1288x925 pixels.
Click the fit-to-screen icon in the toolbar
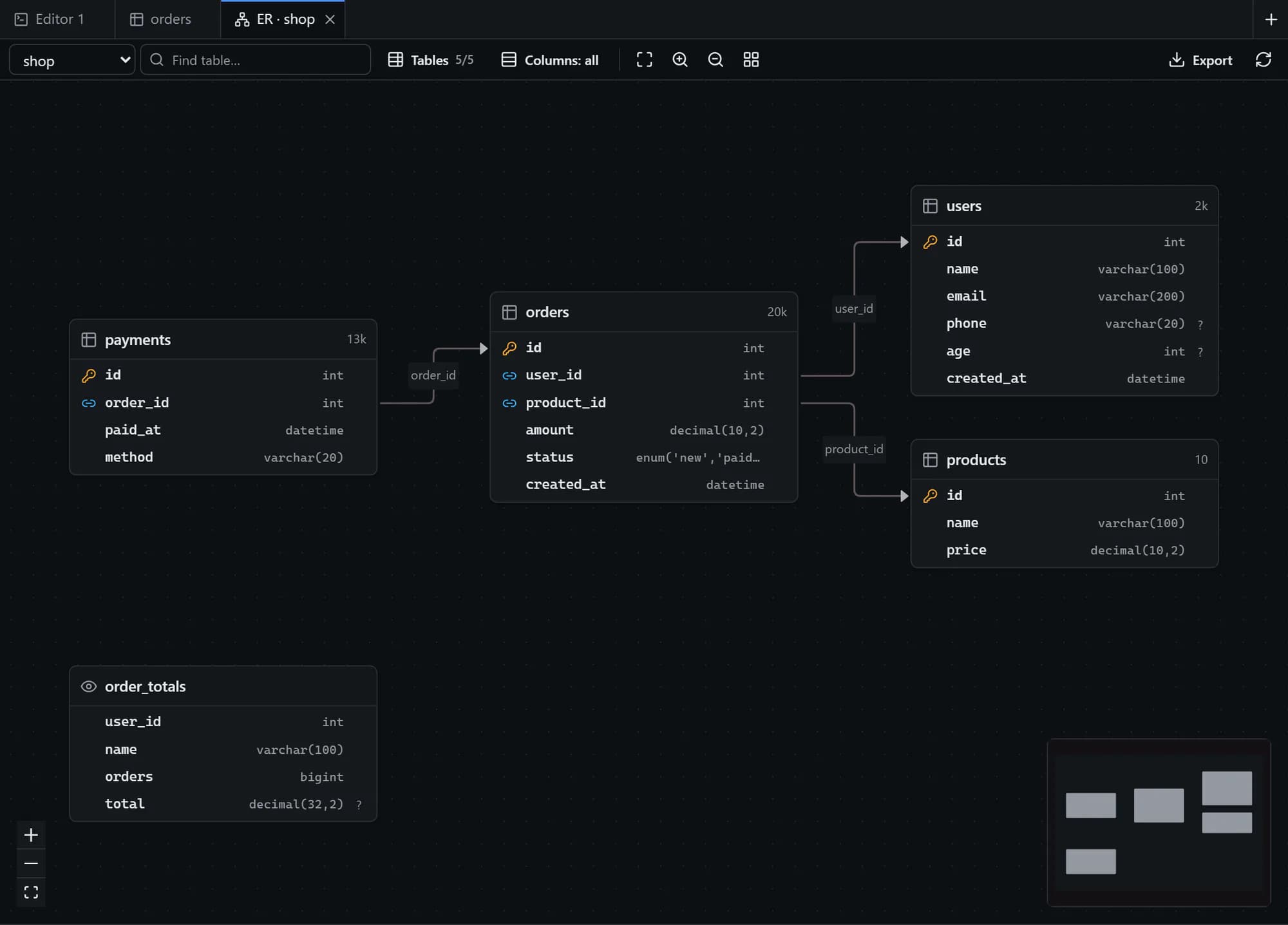point(644,60)
